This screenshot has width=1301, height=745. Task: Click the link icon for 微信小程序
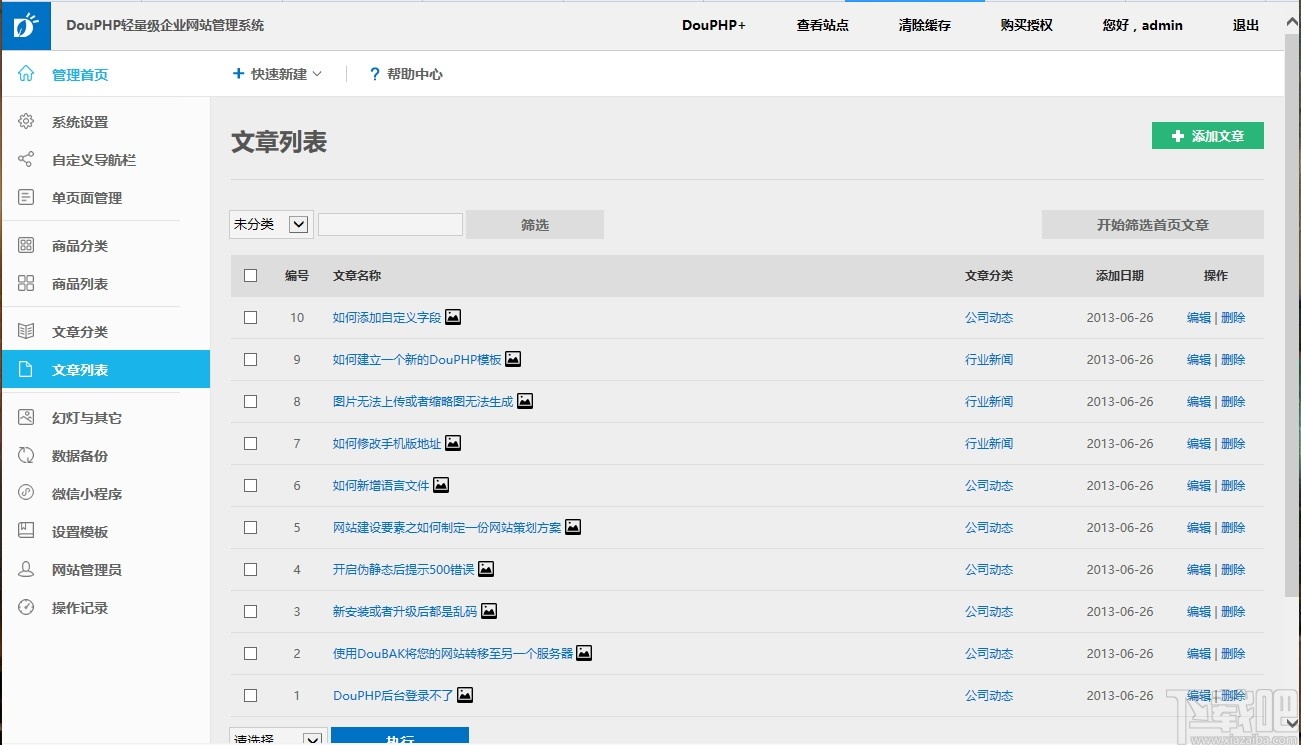26,494
